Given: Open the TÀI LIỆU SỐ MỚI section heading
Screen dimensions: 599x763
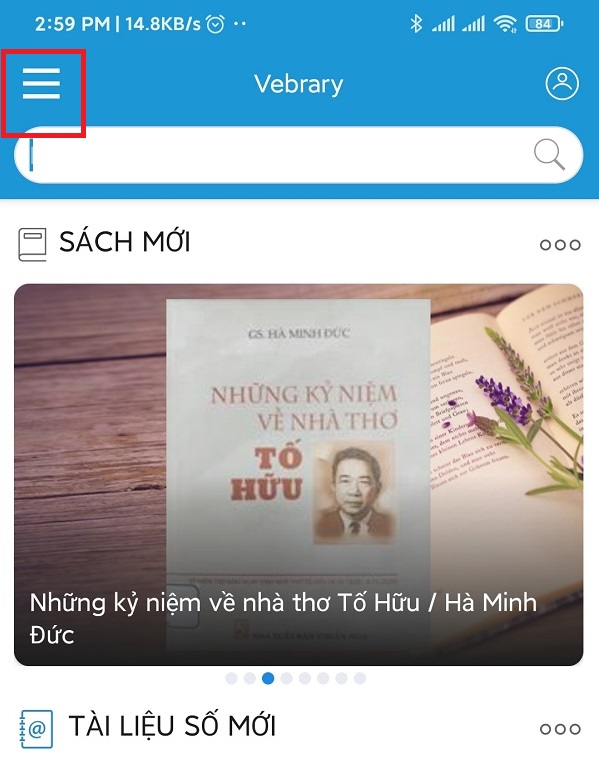Looking at the screenshot, I should pyautogui.click(x=172, y=725).
